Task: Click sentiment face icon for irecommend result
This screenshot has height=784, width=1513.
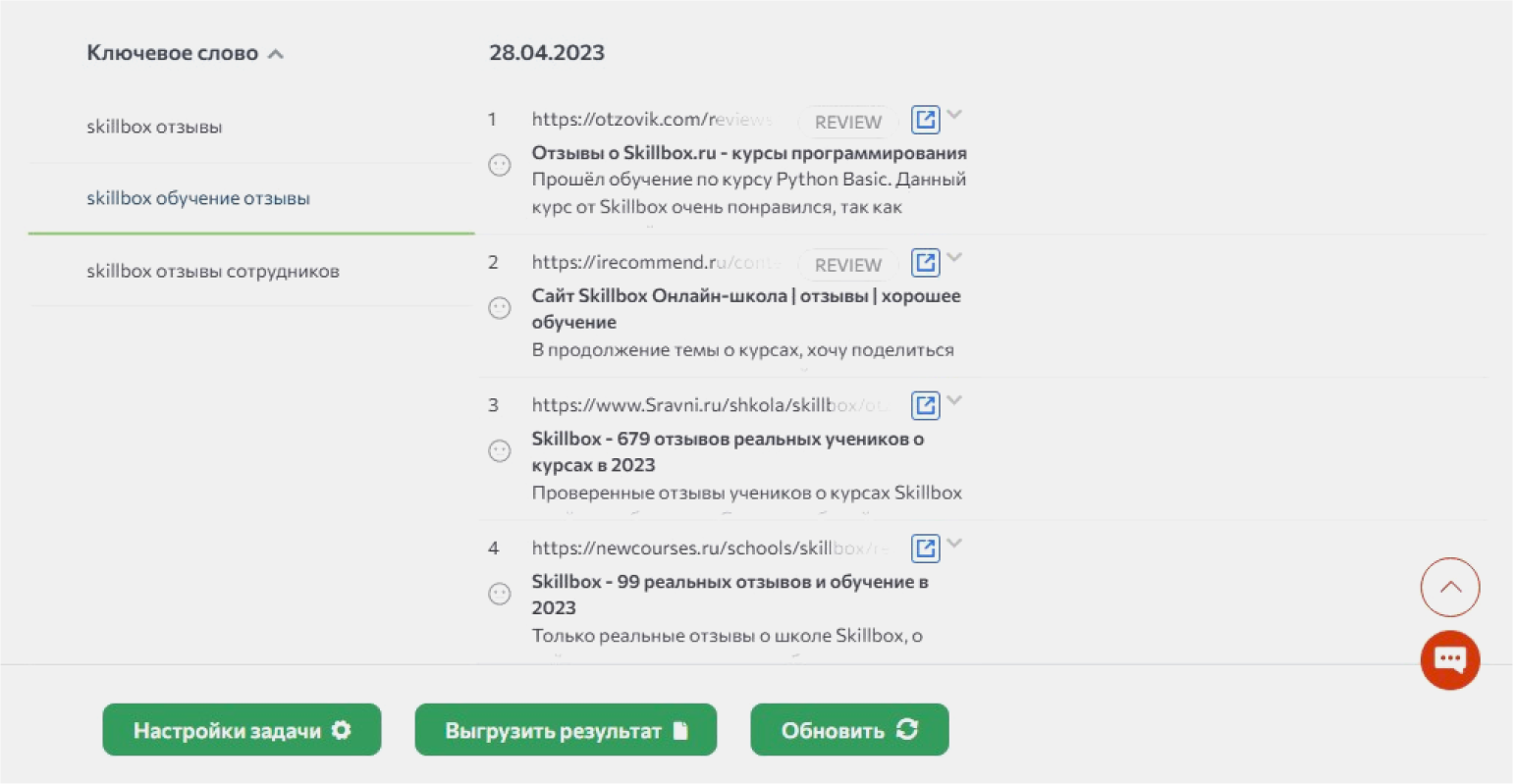Action: pyautogui.click(x=500, y=308)
